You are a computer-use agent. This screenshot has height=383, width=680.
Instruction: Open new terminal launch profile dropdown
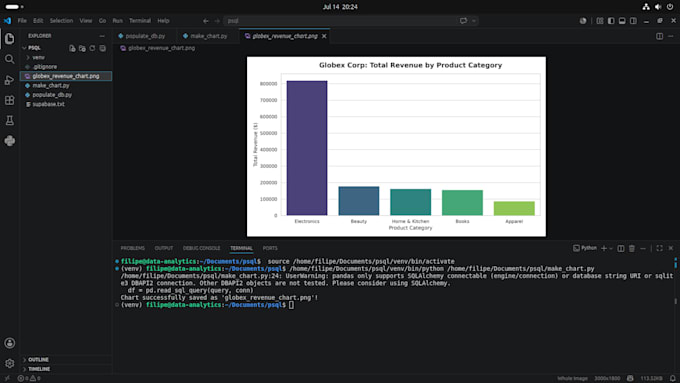[x=611, y=248]
